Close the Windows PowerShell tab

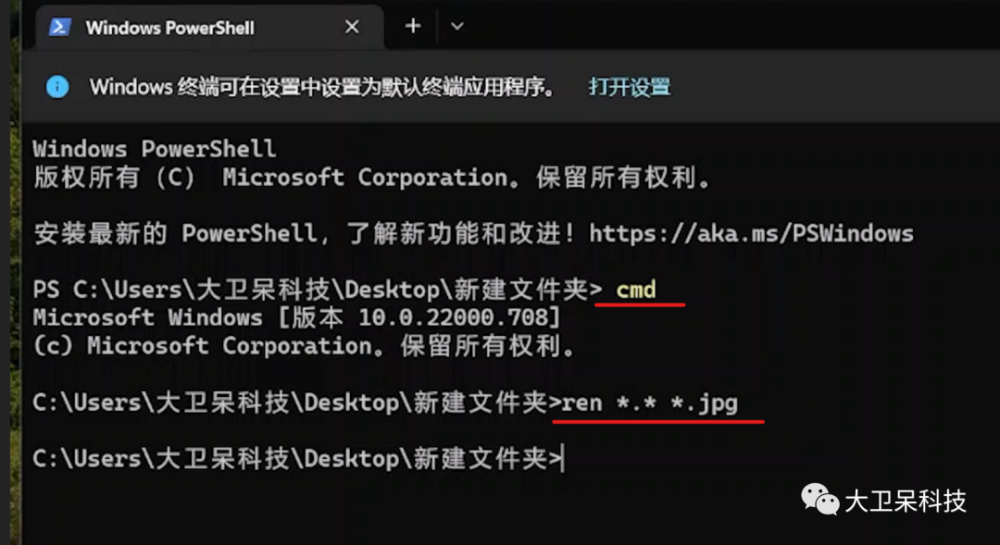pyautogui.click(x=352, y=28)
